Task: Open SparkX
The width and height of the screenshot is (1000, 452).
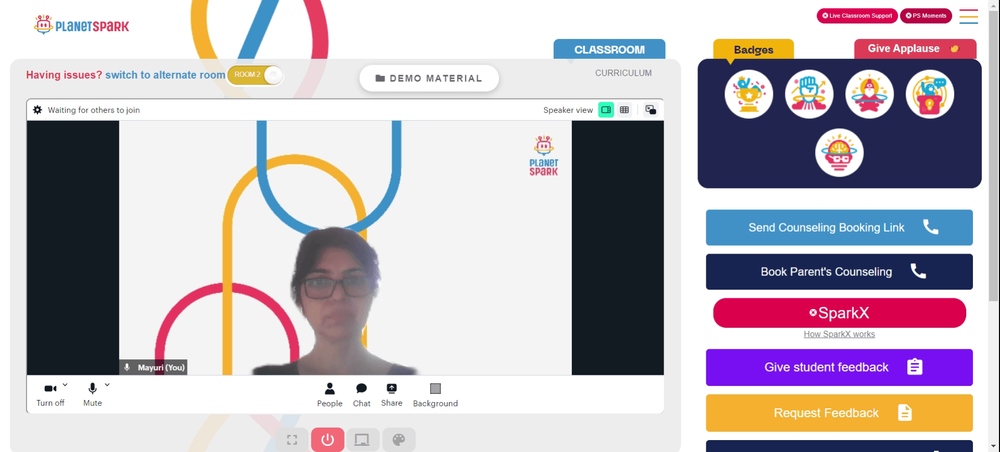Action: [x=839, y=313]
